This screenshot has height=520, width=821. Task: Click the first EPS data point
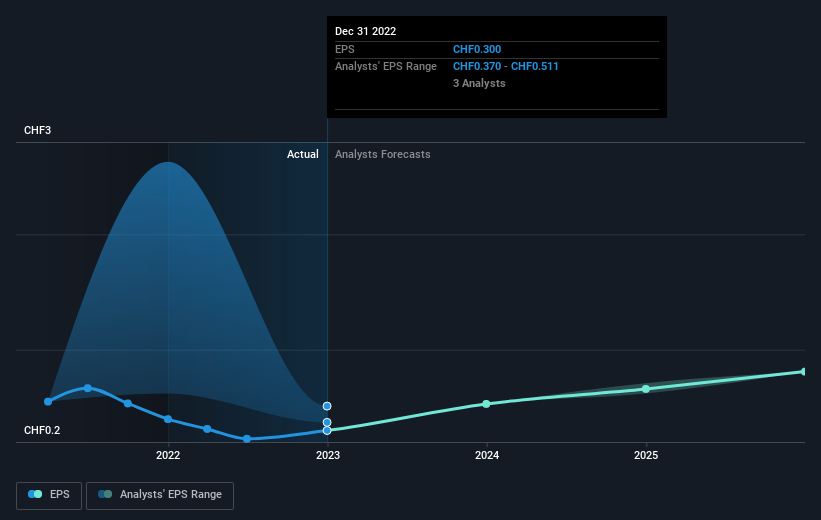(48, 402)
